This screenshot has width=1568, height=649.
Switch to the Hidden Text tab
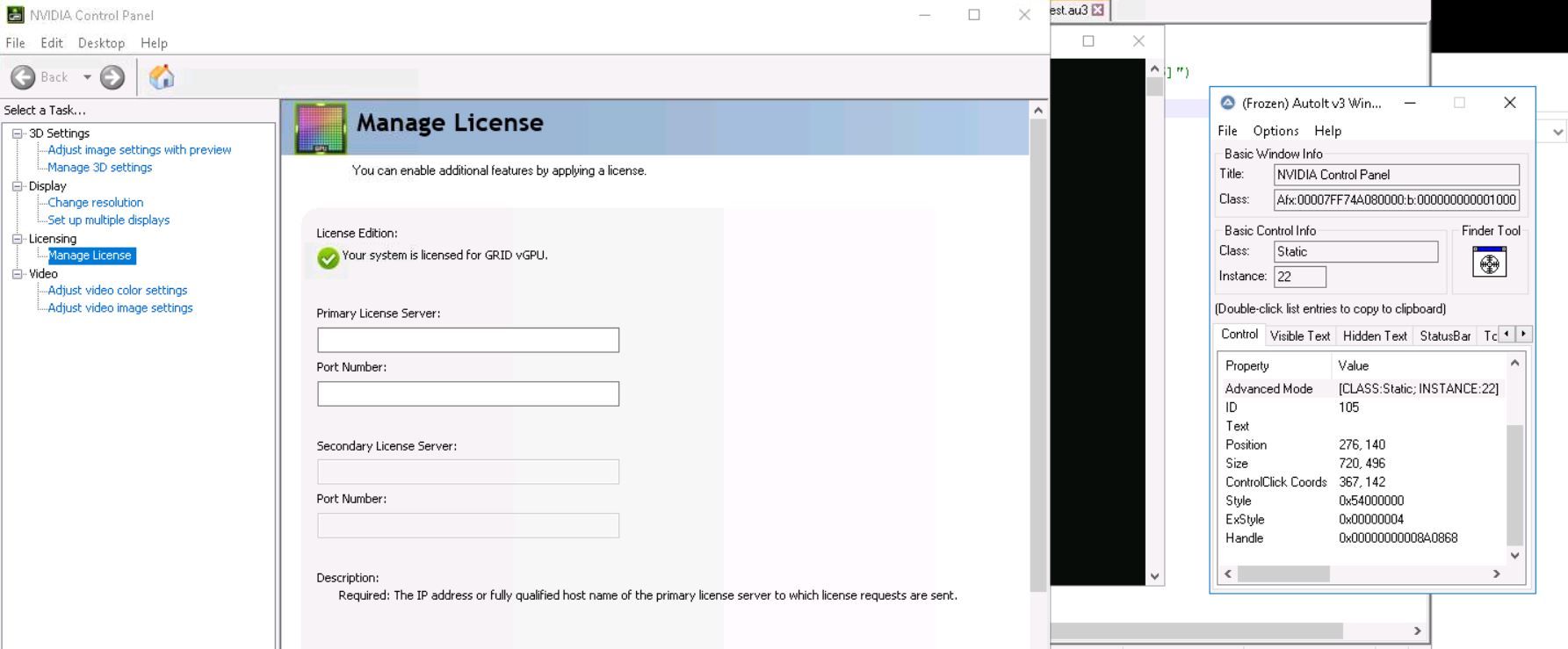[x=1375, y=336]
